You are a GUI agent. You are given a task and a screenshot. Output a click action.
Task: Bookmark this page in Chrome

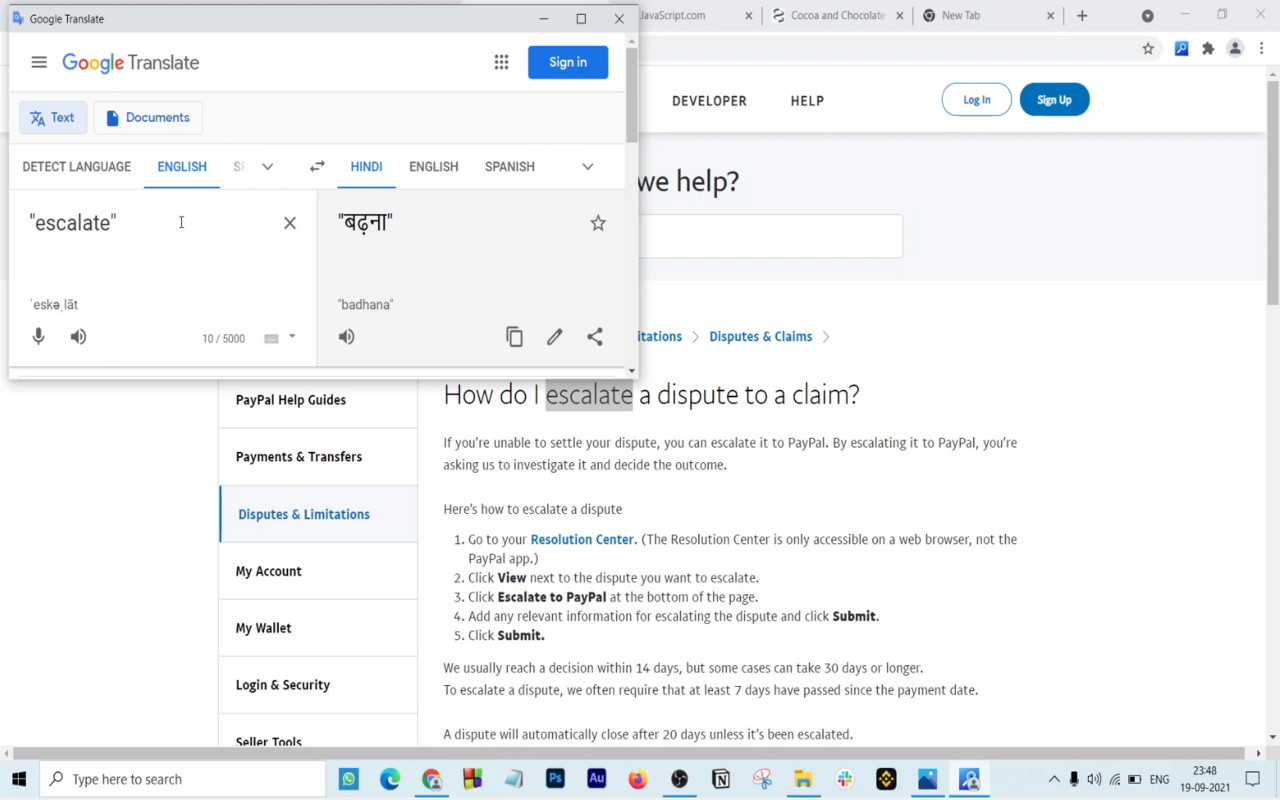pyautogui.click(x=1148, y=48)
